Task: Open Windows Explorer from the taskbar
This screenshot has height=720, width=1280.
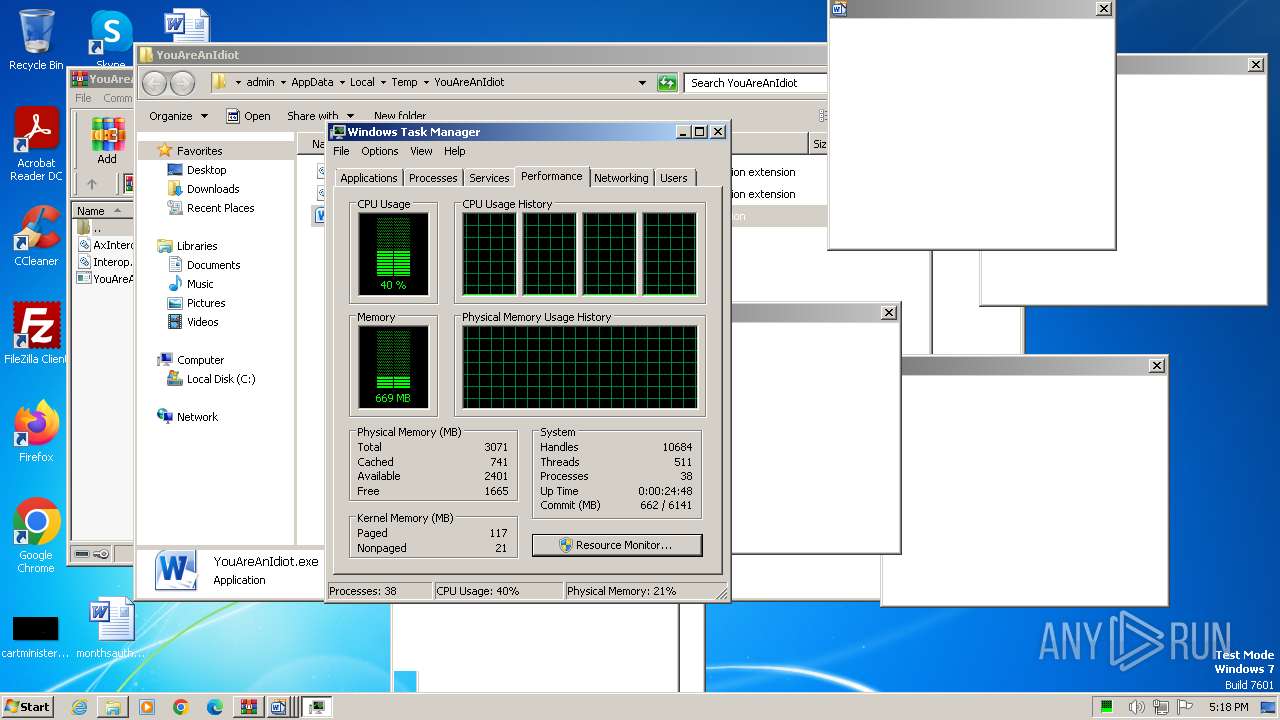Action: 113,707
